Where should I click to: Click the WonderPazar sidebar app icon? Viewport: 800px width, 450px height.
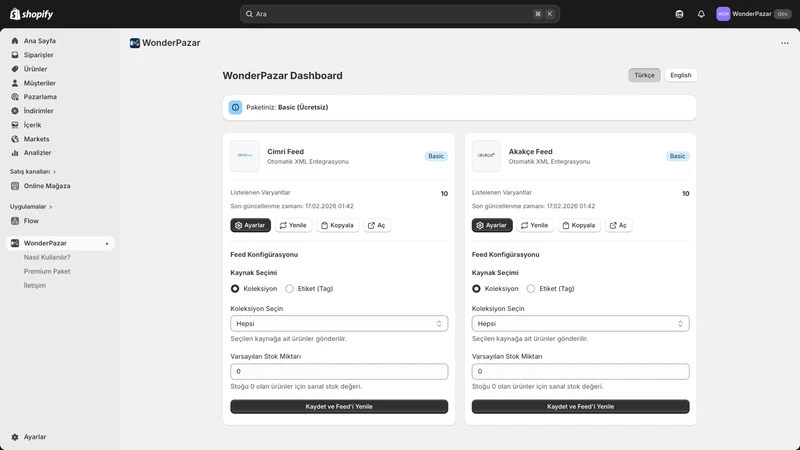tap(15, 243)
